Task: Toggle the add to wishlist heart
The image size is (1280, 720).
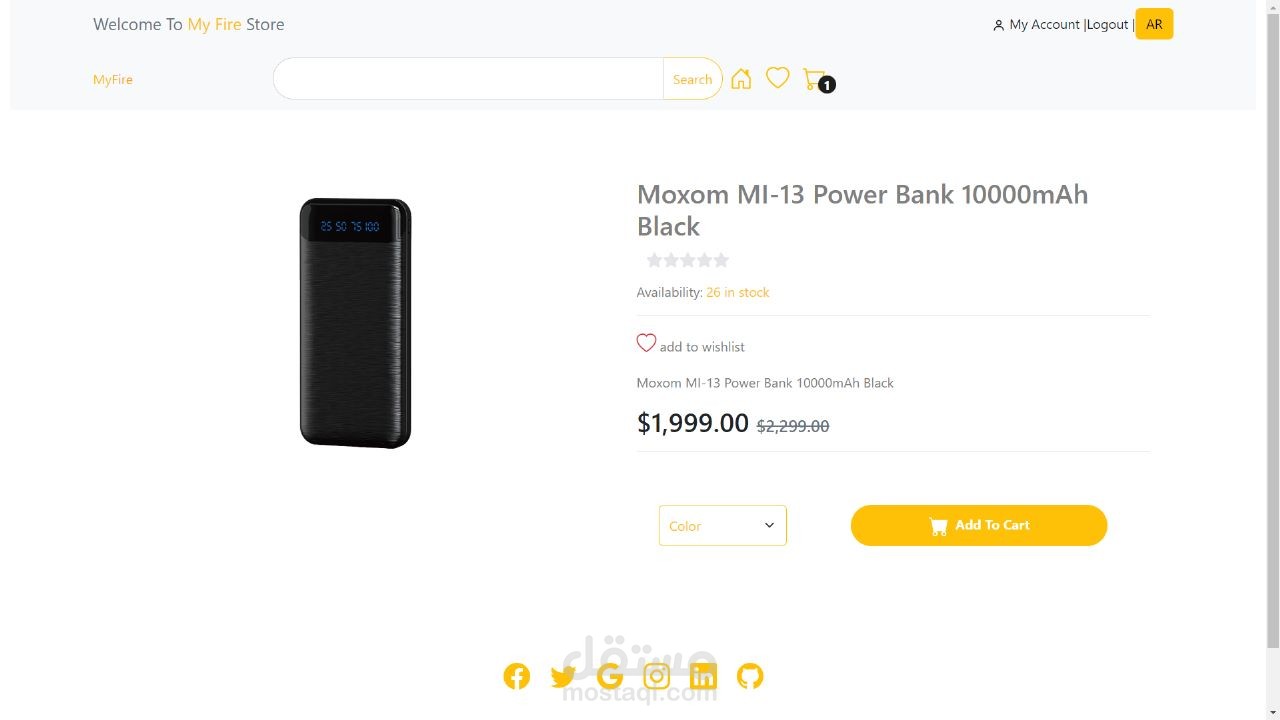Action: (x=647, y=344)
